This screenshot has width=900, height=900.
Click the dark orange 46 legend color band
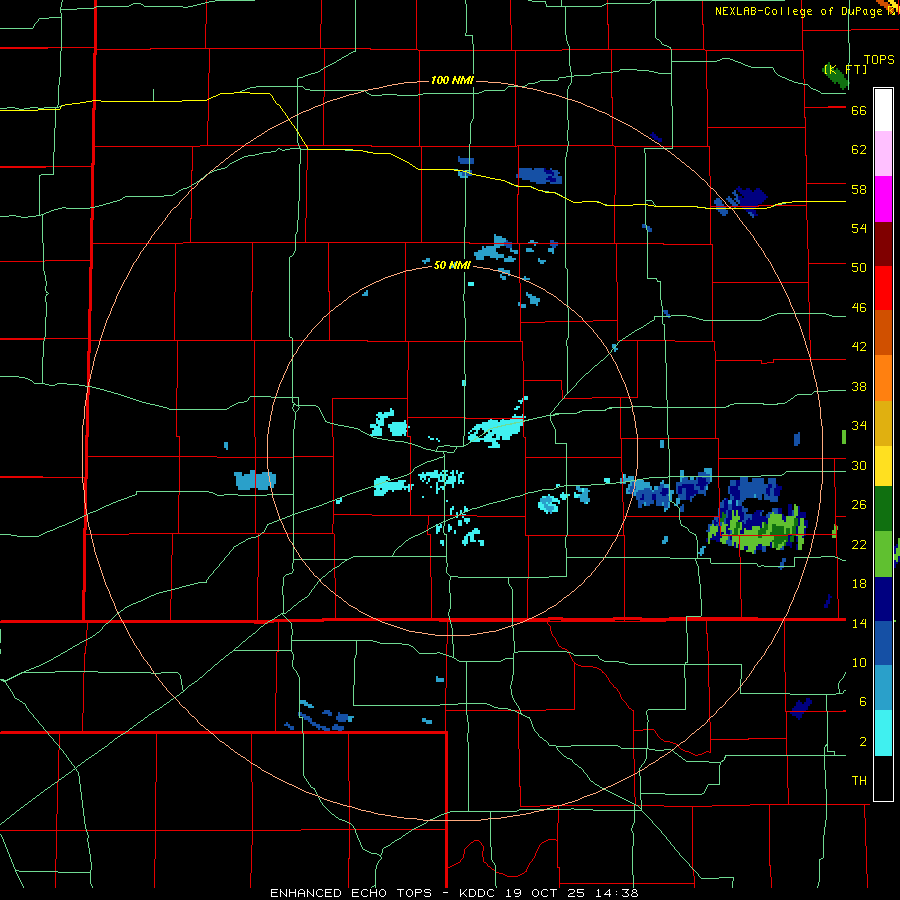click(883, 332)
